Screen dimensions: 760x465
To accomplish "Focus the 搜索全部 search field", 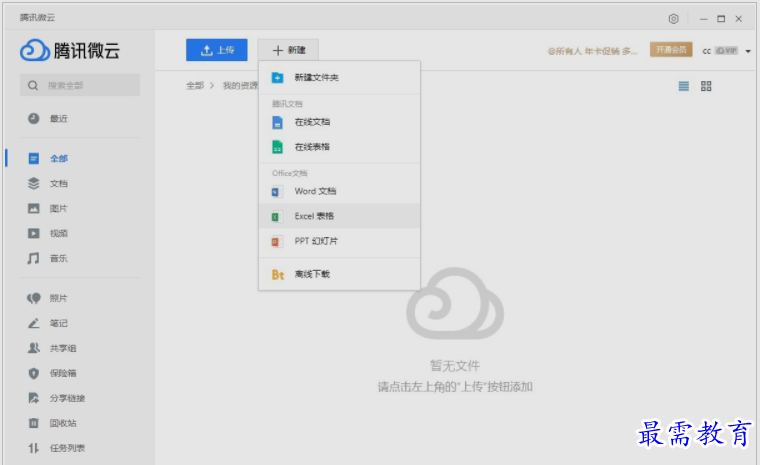I will [x=80, y=85].
